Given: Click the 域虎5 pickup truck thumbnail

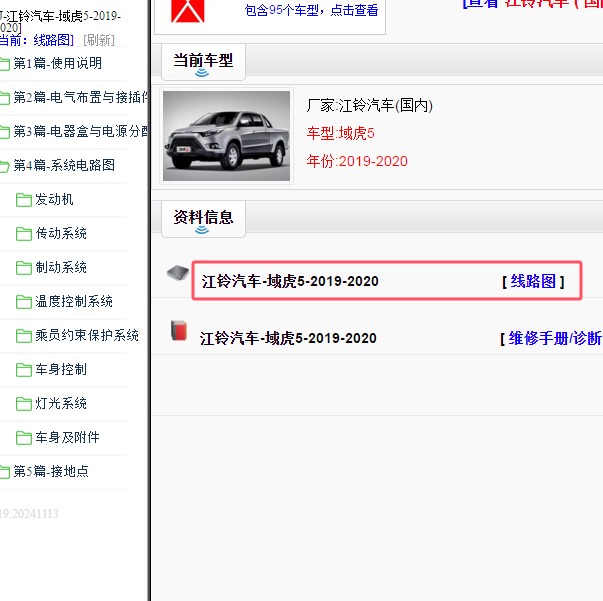Looking at the screenshot, I should pos(227,136).
